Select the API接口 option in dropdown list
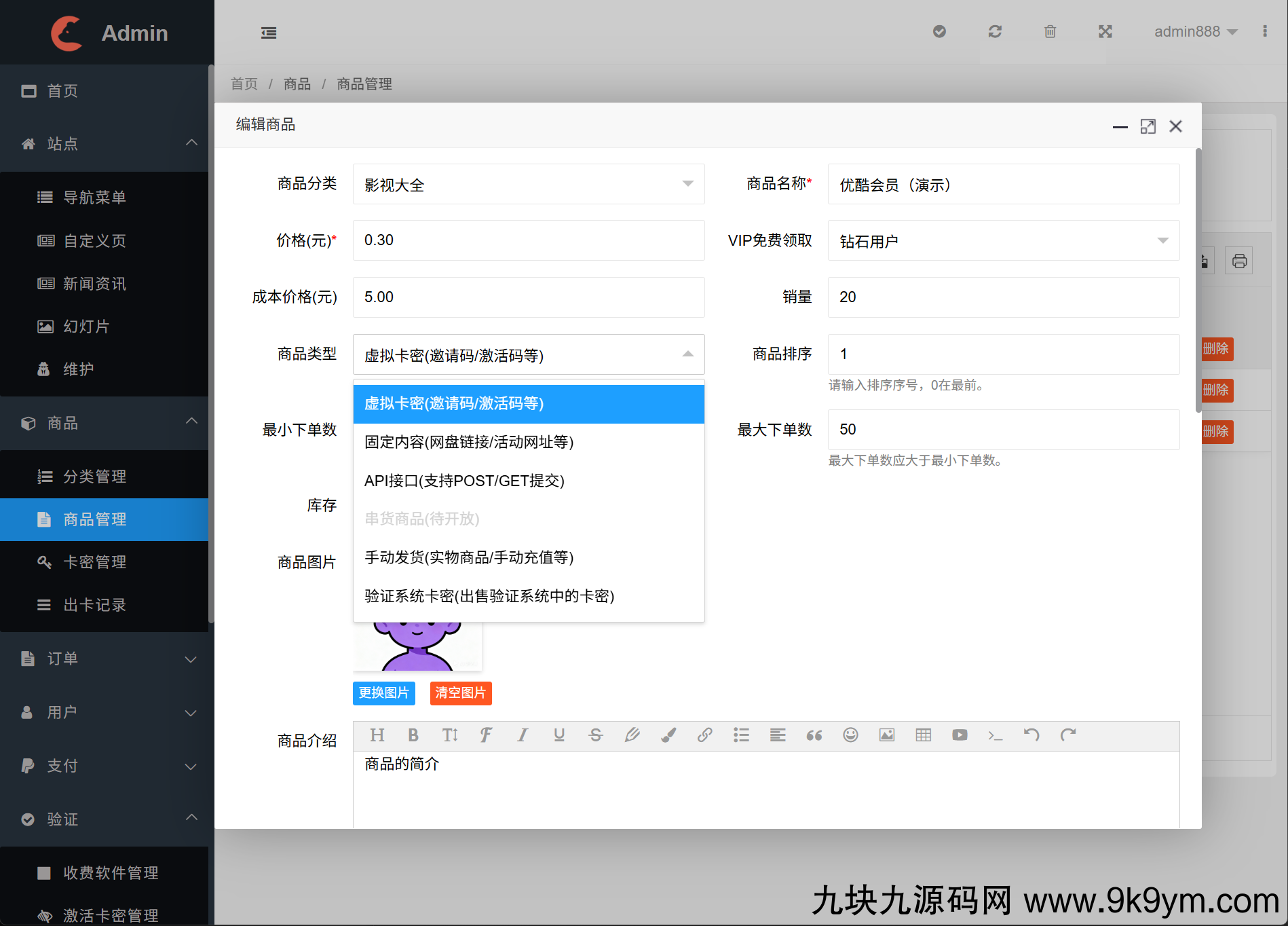 [464, 481]
